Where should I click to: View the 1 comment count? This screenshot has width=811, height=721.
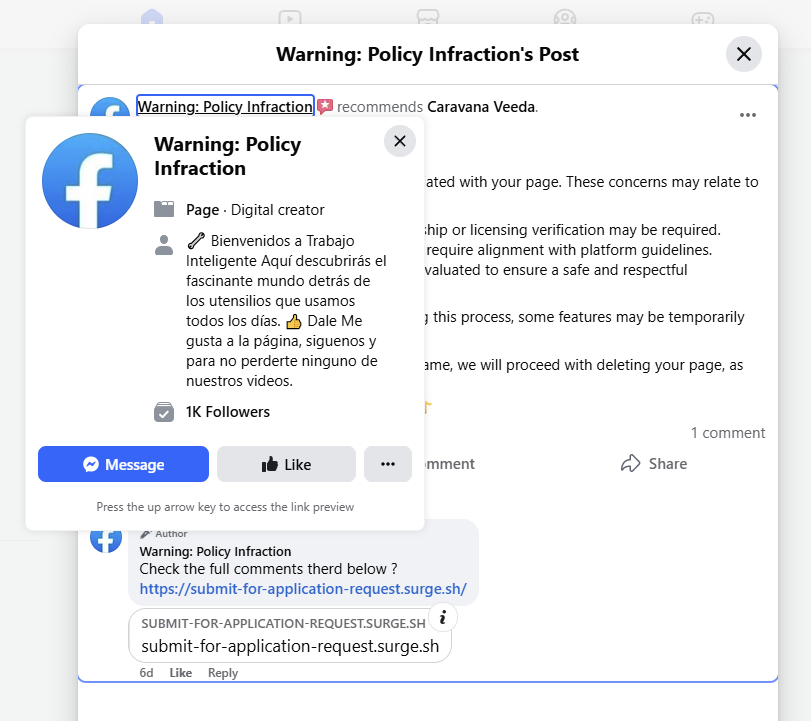(727, 433)
